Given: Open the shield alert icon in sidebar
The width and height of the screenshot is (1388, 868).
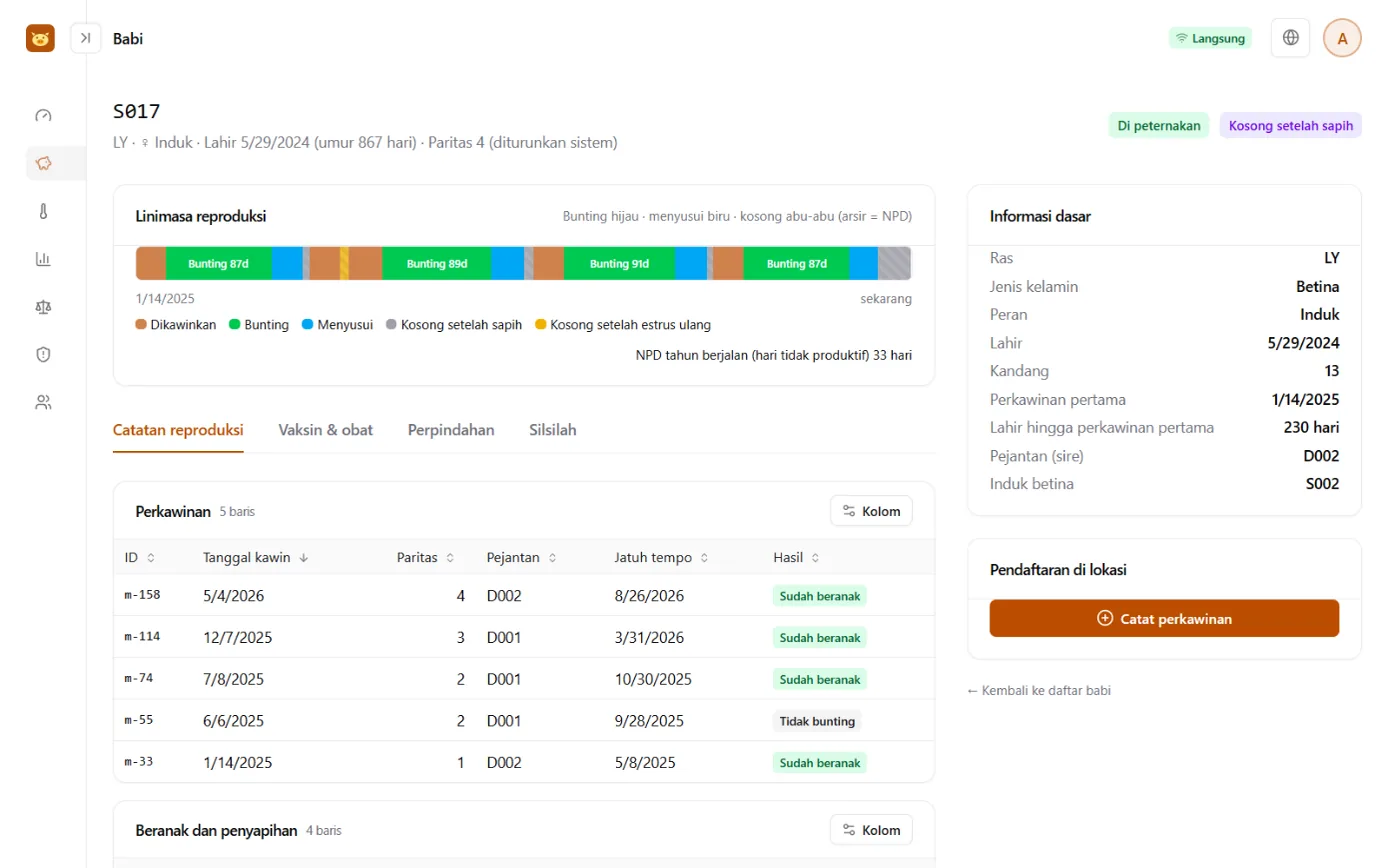Looking at the screenshot, I should [x=43, y=354].
